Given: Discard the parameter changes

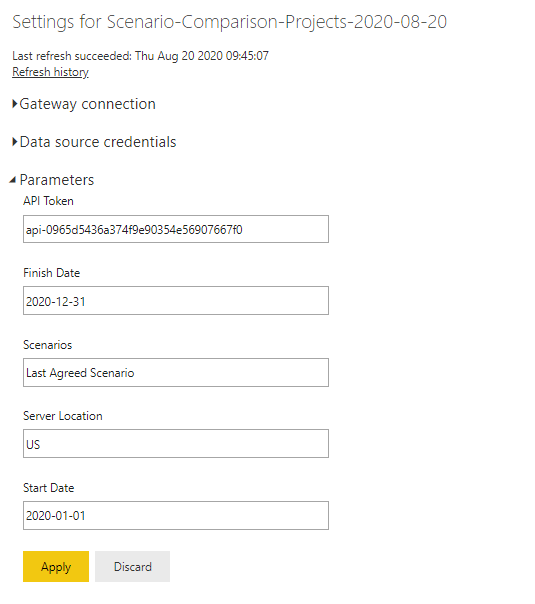Looking at the screenshot, I should [132, 567].
